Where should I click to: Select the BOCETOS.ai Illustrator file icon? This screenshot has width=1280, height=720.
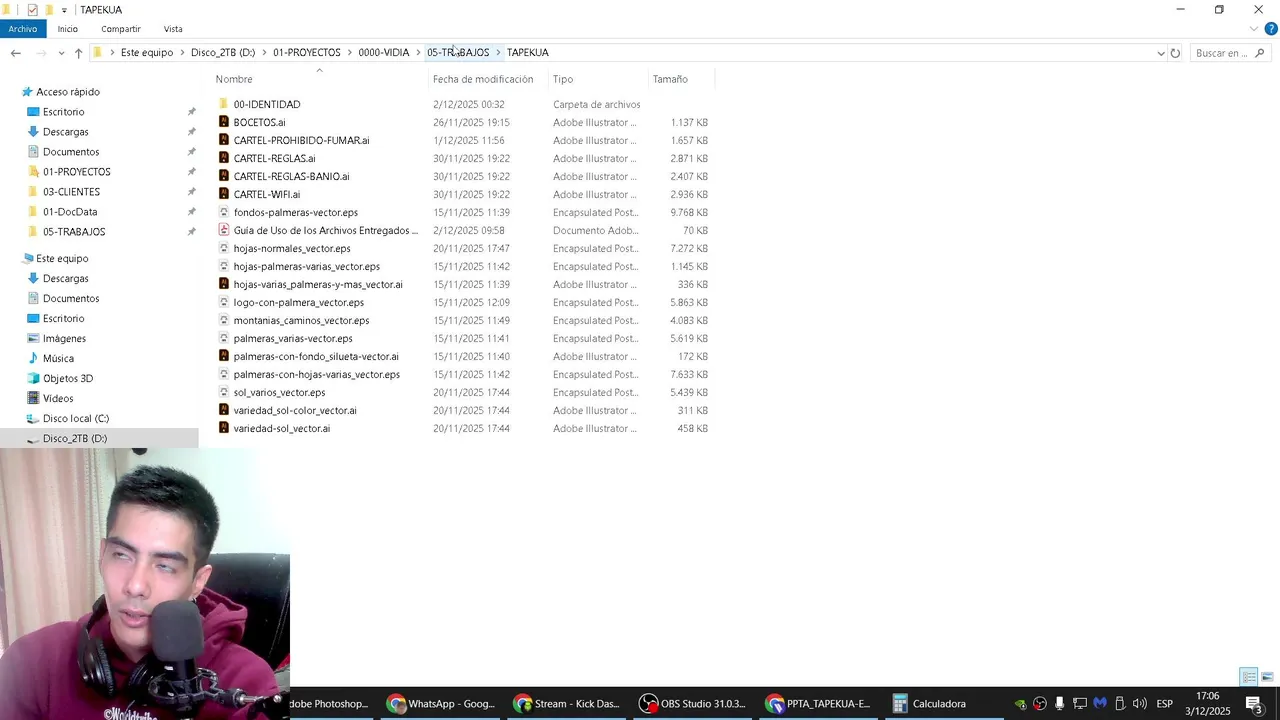pos(224,122)
